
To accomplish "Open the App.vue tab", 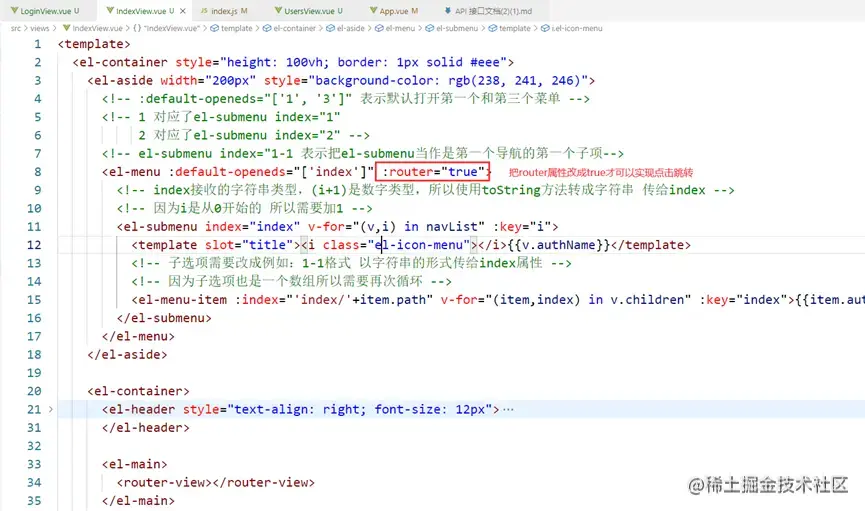I will (x=394, y=10).
